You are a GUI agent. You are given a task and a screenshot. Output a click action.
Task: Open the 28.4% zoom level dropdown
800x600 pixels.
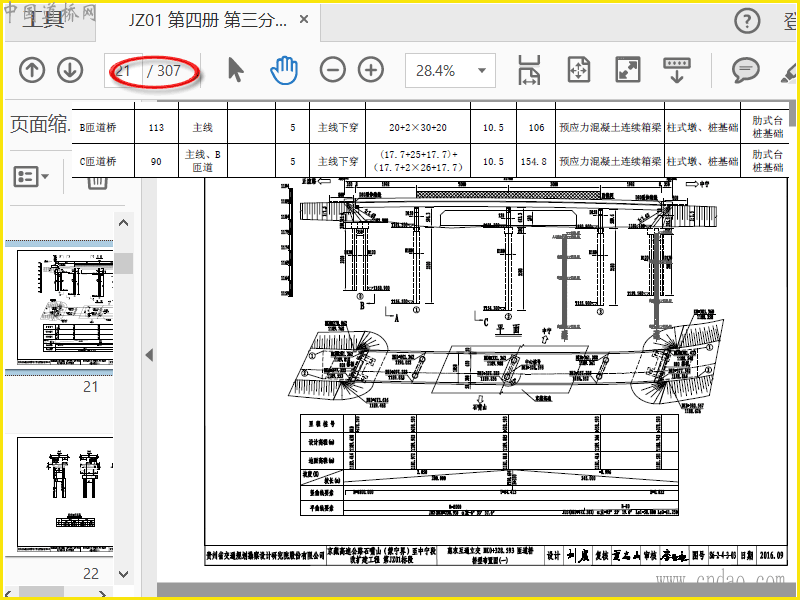point(484,71)
